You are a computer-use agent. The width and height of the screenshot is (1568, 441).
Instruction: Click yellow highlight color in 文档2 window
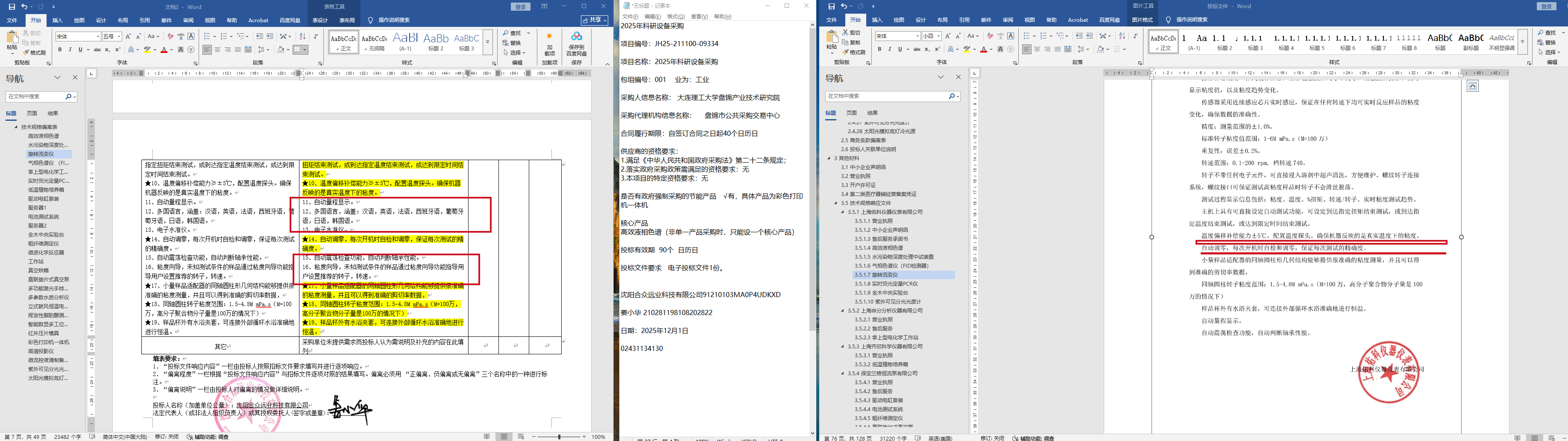tap(147, 50)
